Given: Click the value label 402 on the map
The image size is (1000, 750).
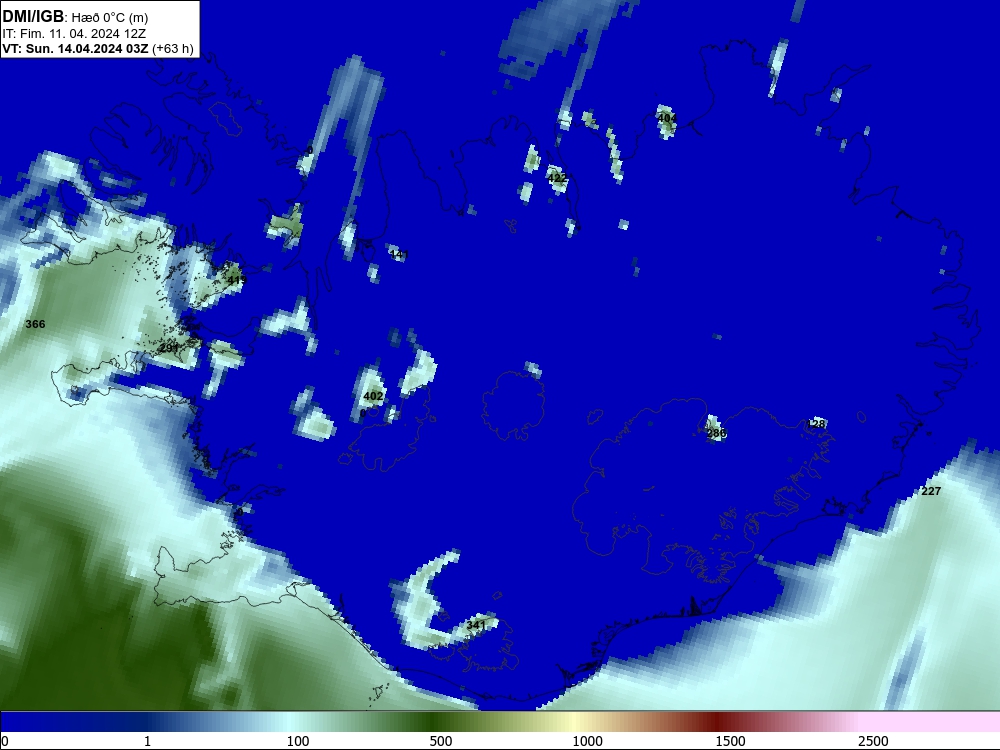Looking at the screenshot, I should 373,396.
